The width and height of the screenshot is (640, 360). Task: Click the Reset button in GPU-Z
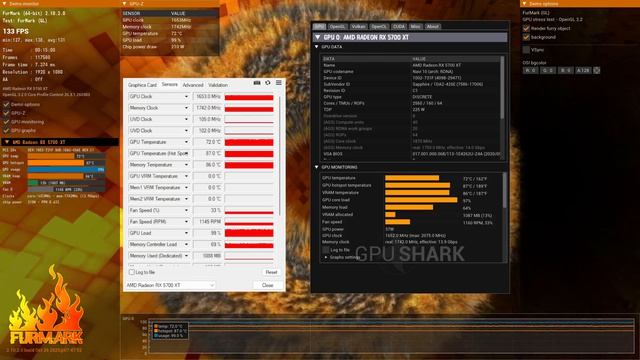click(x=271, y=272)
